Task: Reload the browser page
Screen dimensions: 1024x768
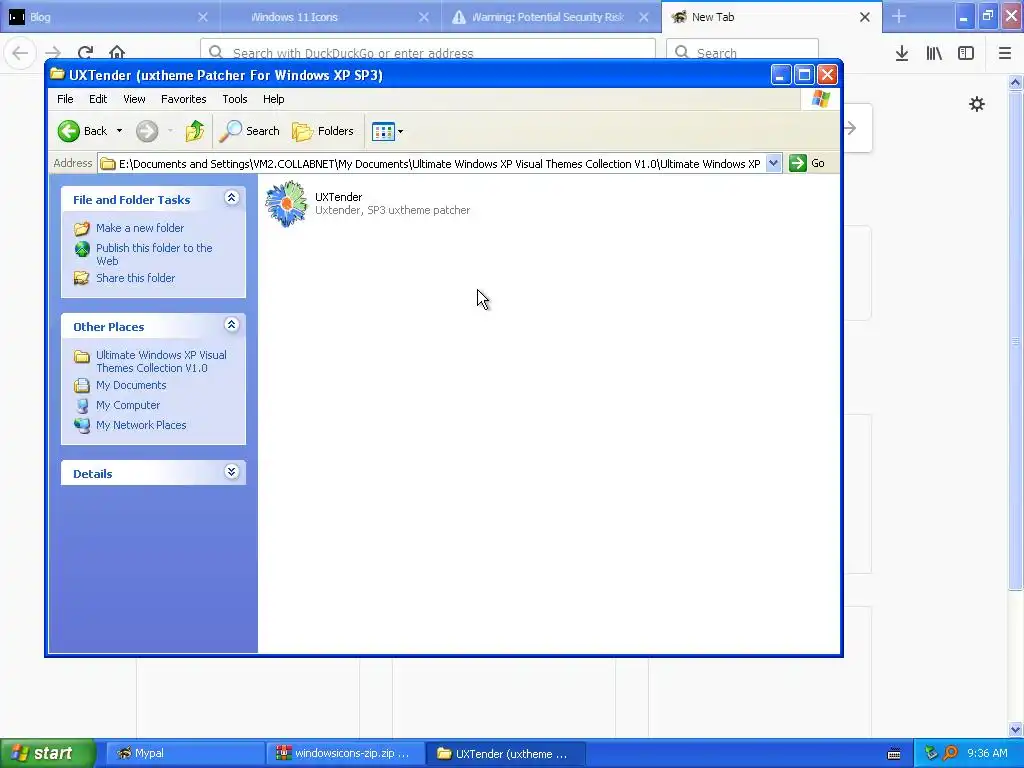Action: pos(86,52)
